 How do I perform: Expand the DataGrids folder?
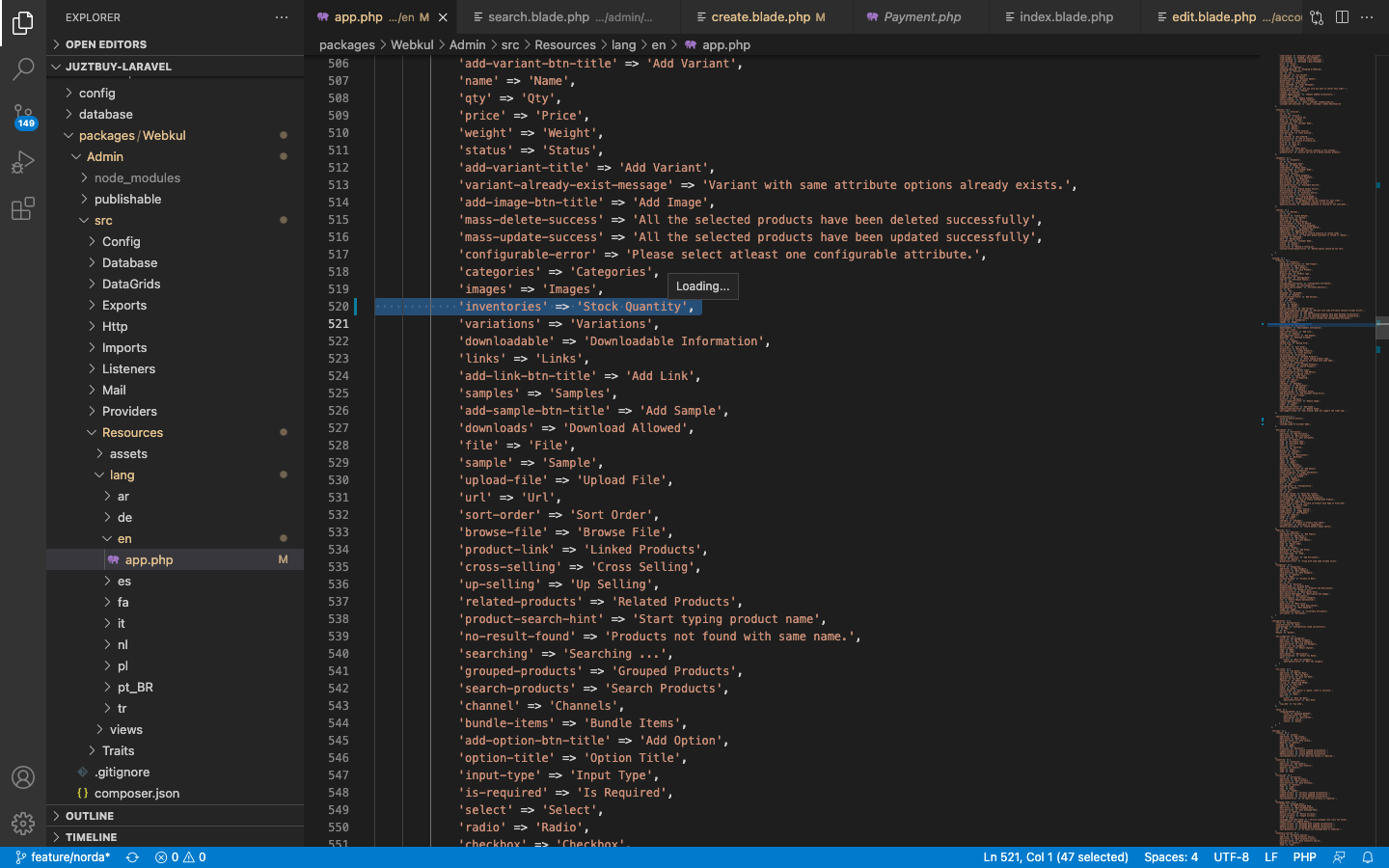pyautogui.click(x=175, y=285)
